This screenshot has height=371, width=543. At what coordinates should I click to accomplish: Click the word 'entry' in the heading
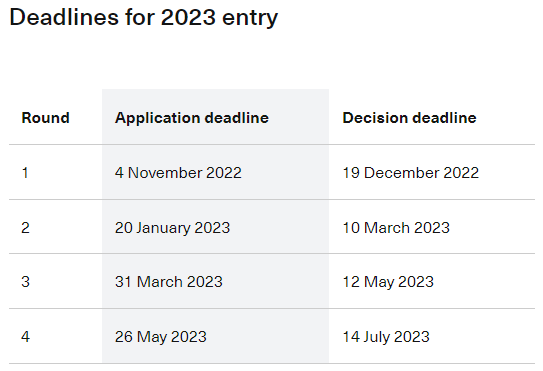click(x=250, y=18)
